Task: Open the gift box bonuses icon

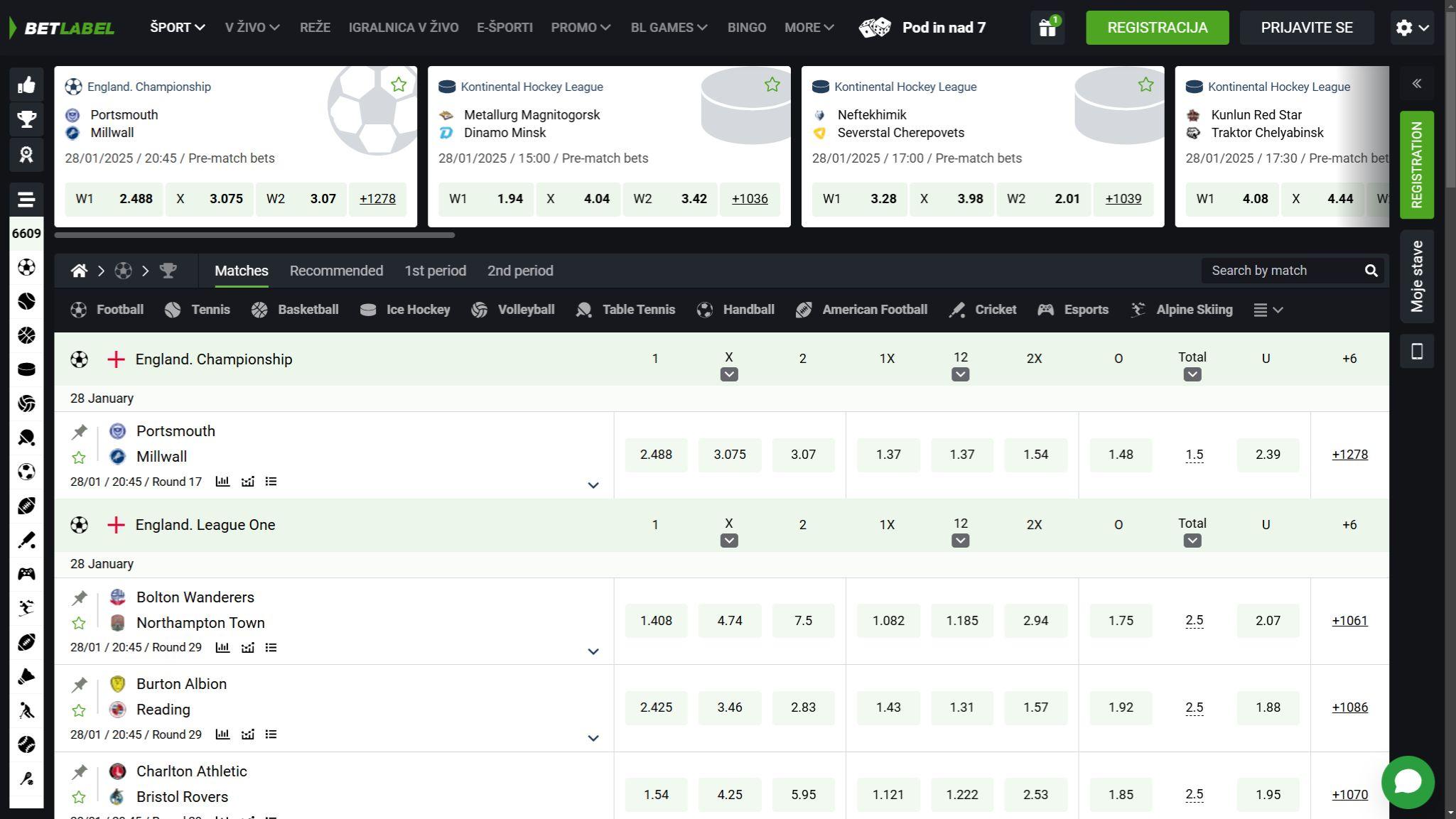Action: [x=1047, y=28]
